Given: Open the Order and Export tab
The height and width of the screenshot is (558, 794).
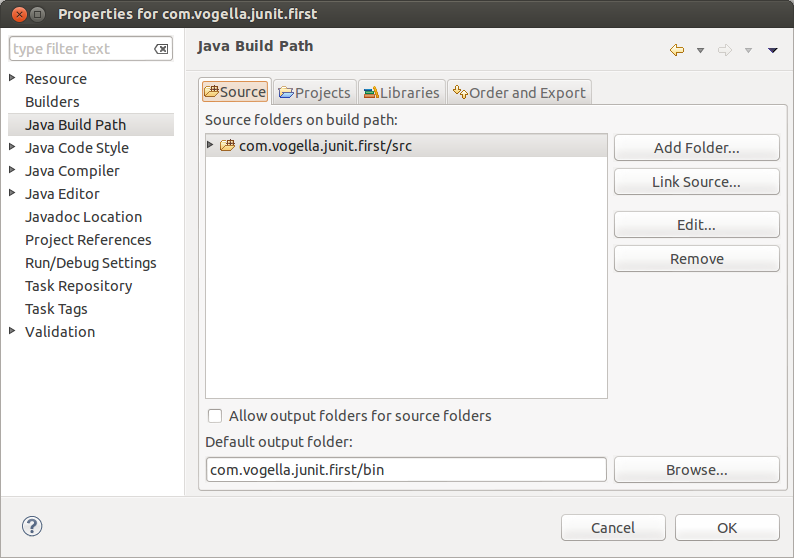Looking at the screenshot, I should (x=519, y=92).
